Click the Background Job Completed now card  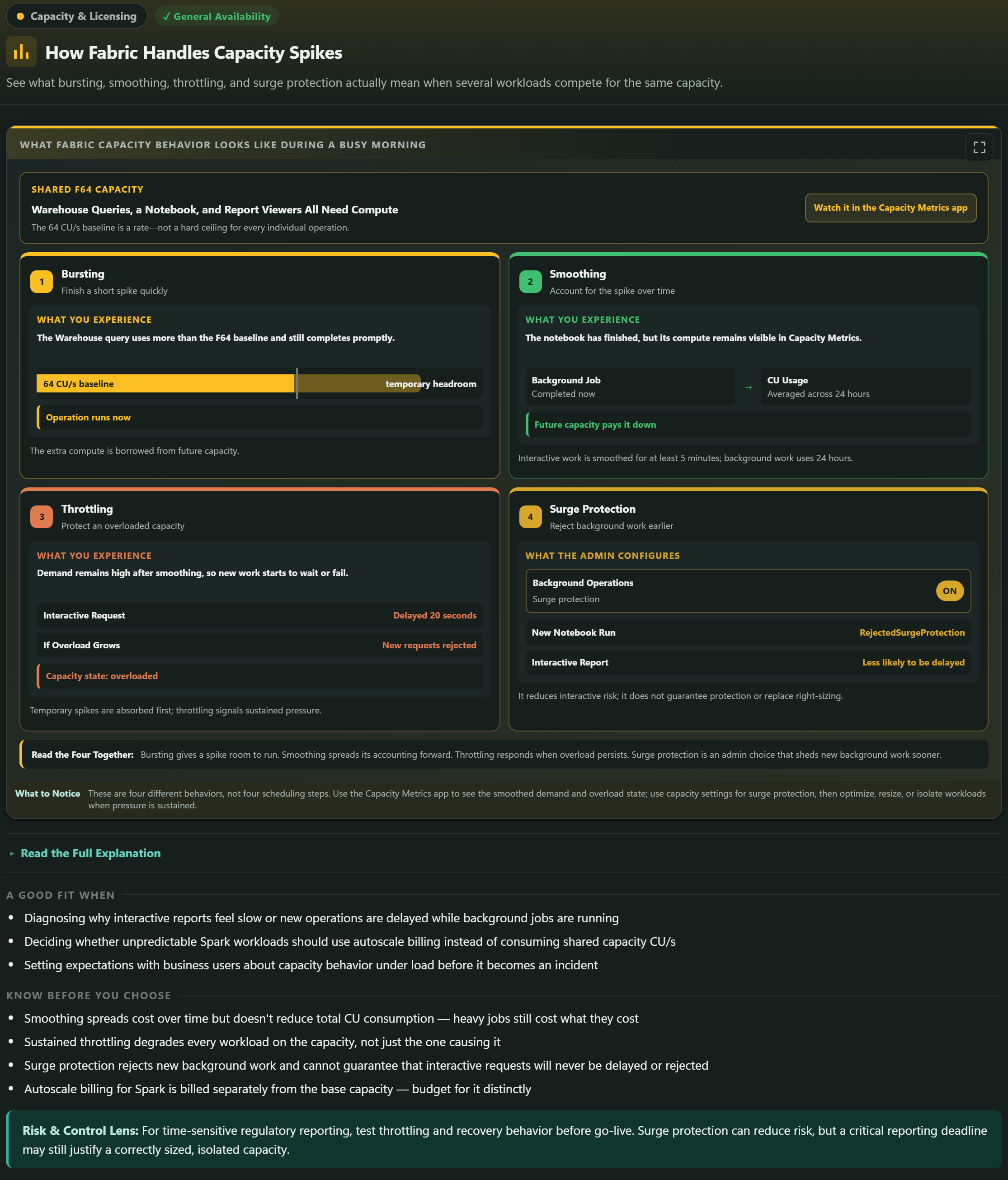click(x=630, y=387)
